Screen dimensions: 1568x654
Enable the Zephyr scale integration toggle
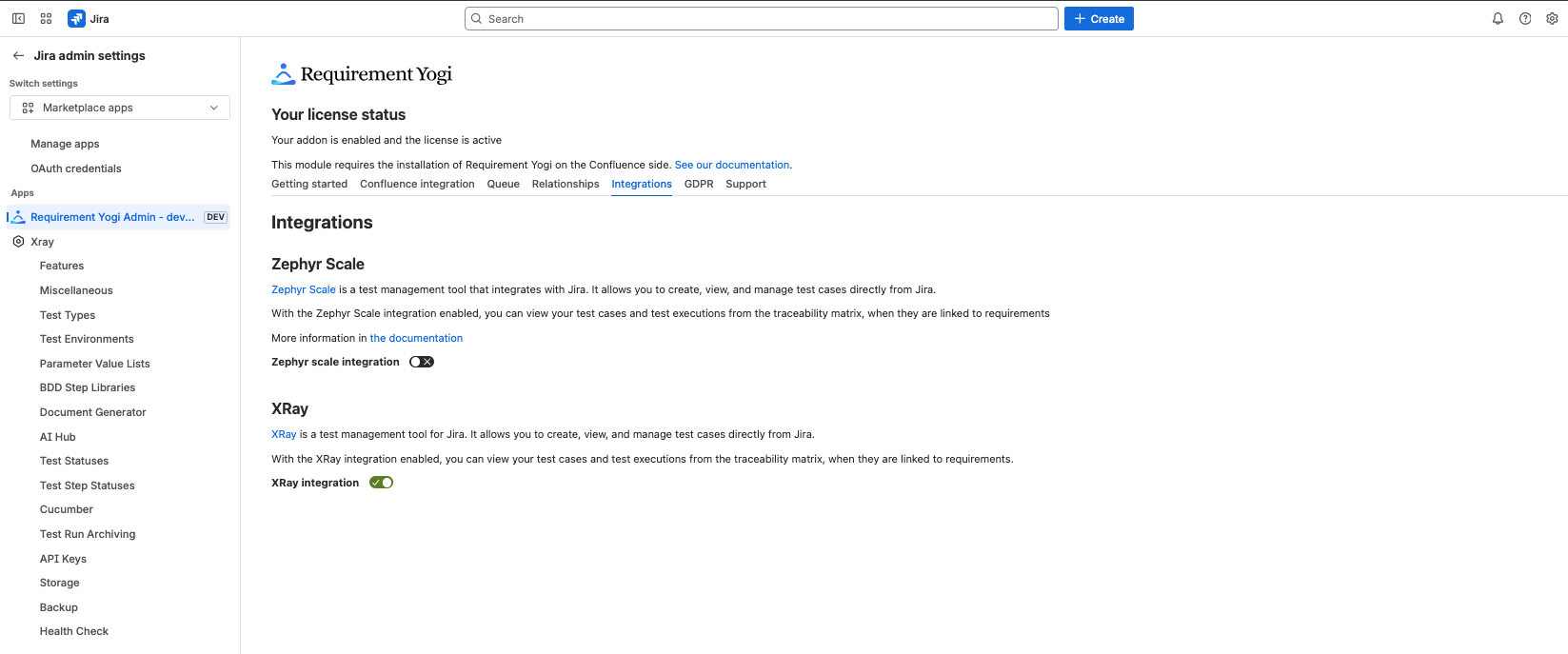(x=422, y=362)
